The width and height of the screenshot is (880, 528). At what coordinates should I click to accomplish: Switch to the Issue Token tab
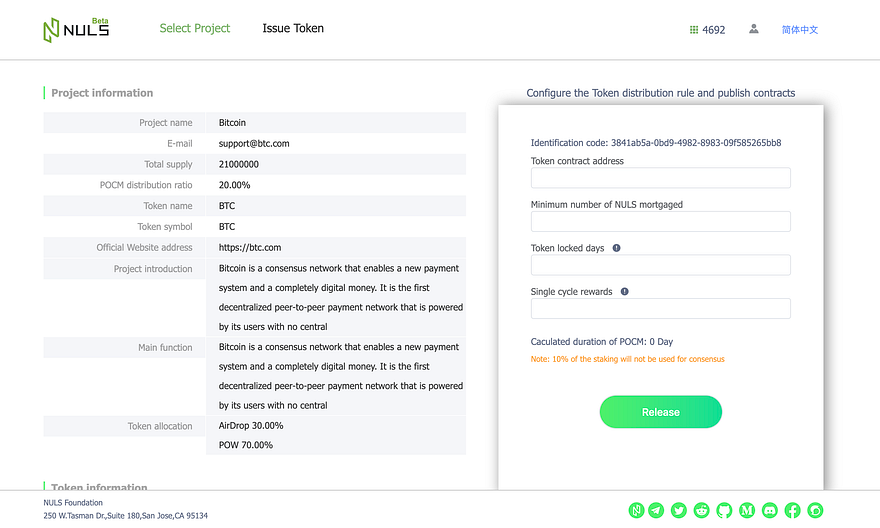(x=293, y=28)
